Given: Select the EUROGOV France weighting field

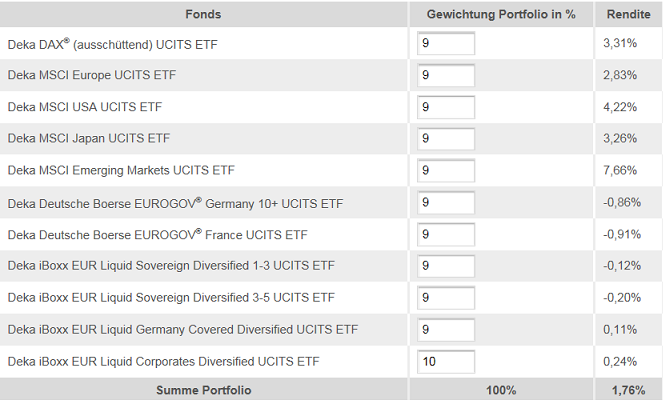Looking at the screenshot, I should click(446, 234).
